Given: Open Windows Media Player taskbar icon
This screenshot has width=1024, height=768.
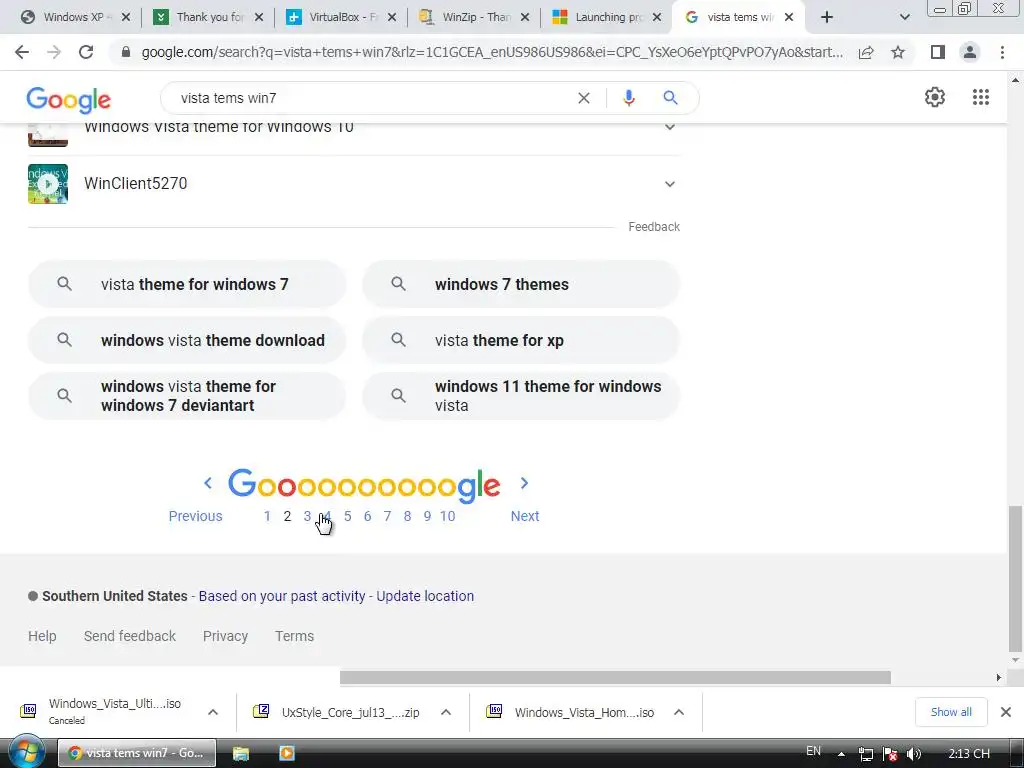Looking at the screenshot, I should pos(286,753).
